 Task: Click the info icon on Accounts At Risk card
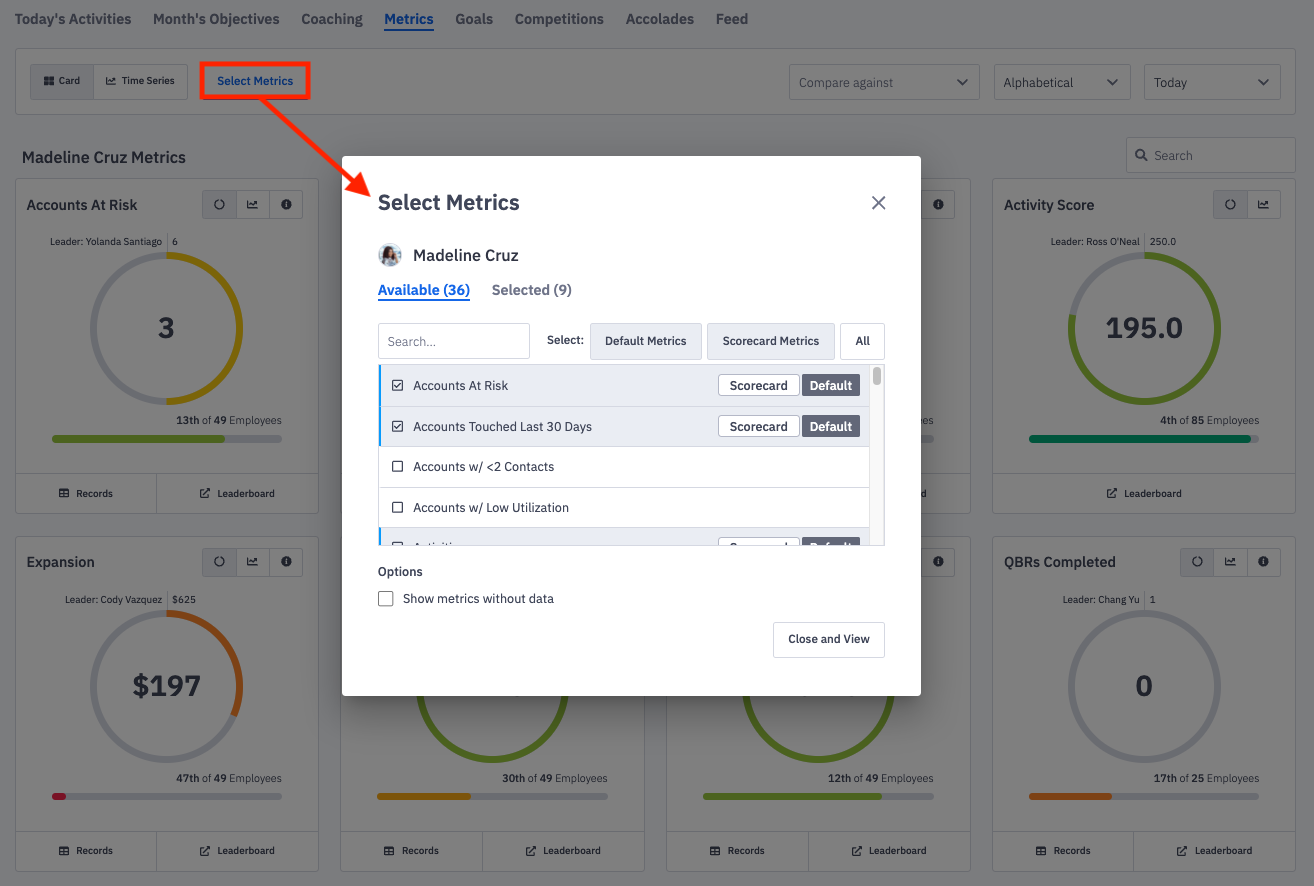coord(286,205)
